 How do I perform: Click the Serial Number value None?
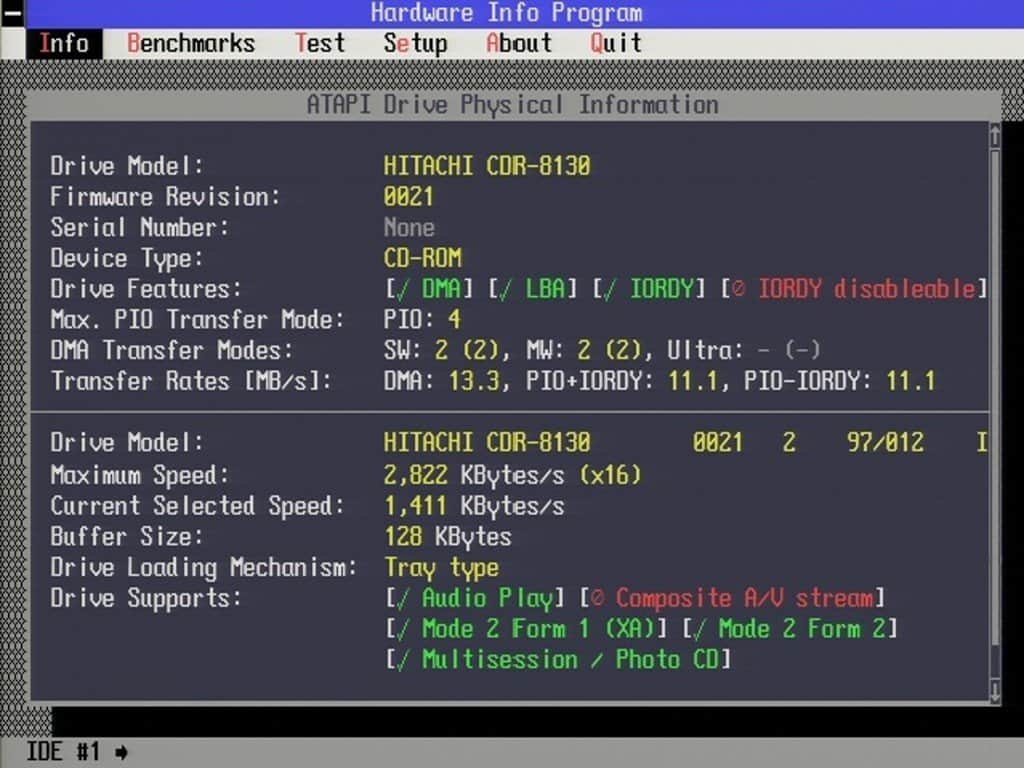pyautogui.click(x=409, y=227)
